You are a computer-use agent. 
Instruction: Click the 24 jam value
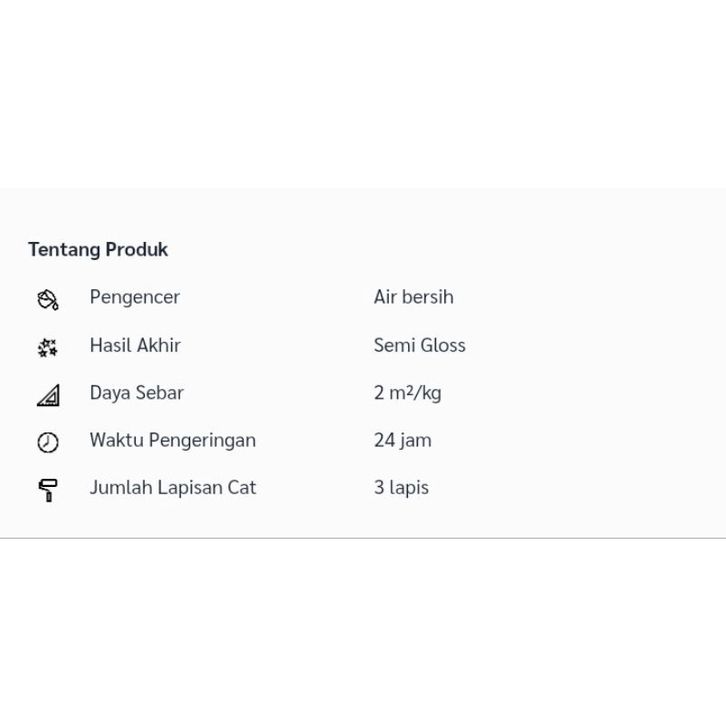tap(402, 440)
